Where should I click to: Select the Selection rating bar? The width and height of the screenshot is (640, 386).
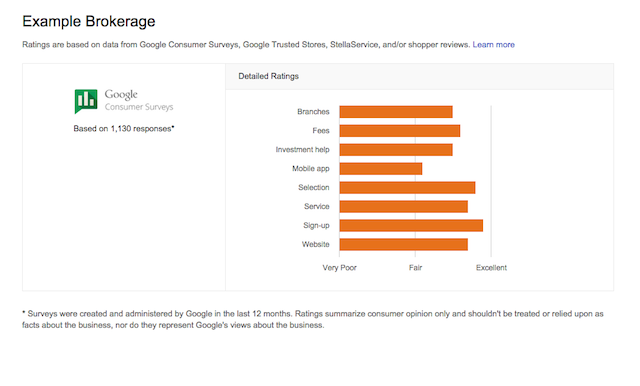(x=407, y=188)
